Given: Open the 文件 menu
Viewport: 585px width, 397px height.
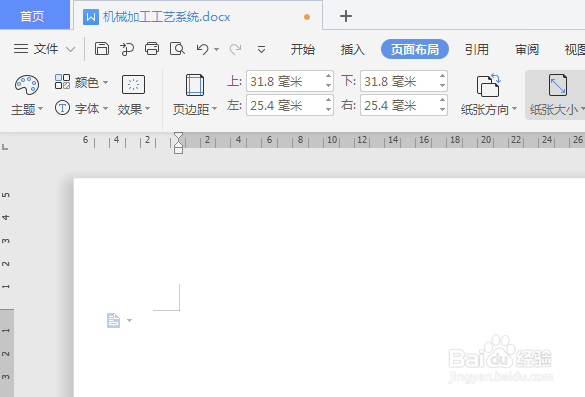Looking at the screenshot, I should coord(36,49).
